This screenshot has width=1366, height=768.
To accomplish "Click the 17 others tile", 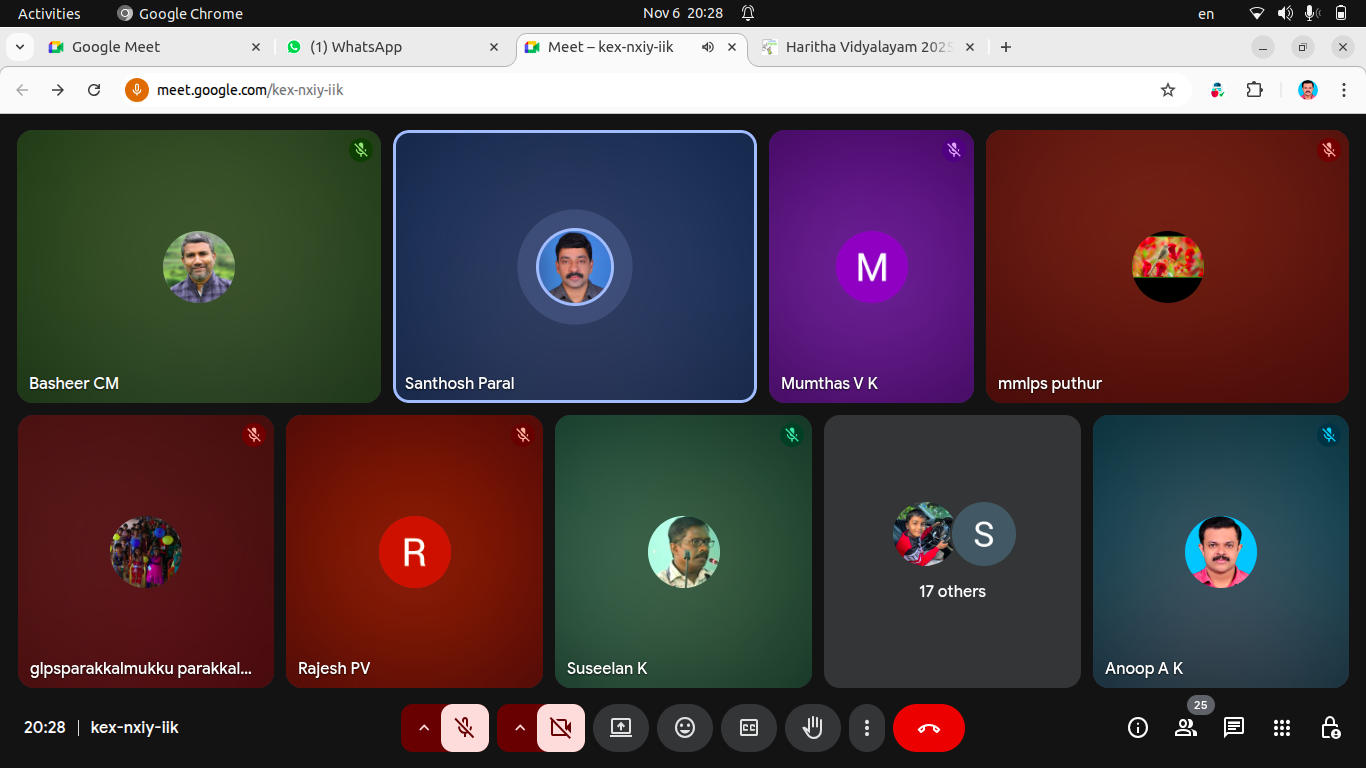I will (952, 552).
